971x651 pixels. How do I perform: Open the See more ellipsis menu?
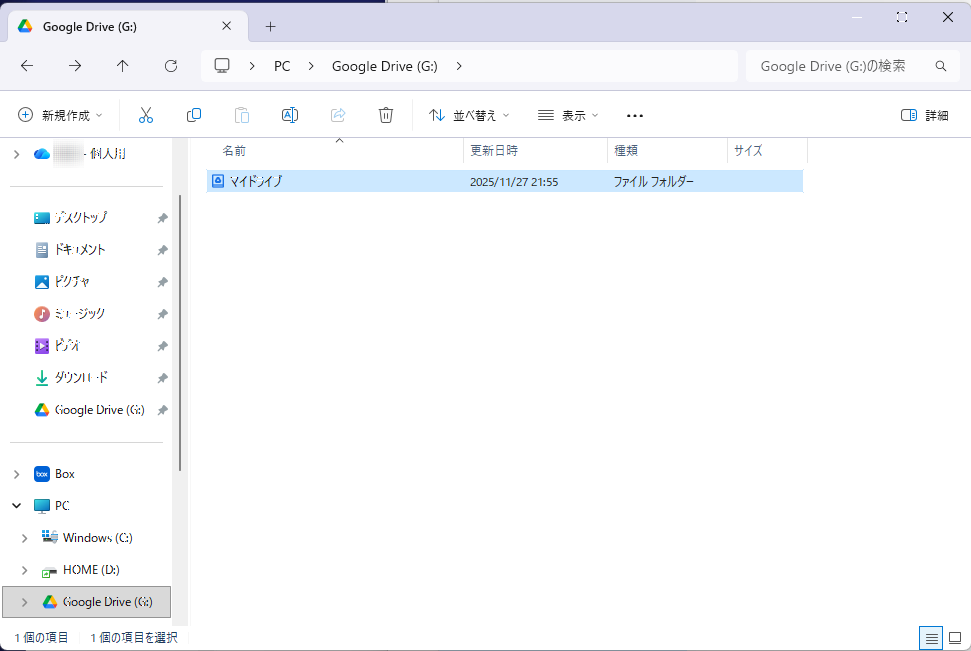point(635,115)
